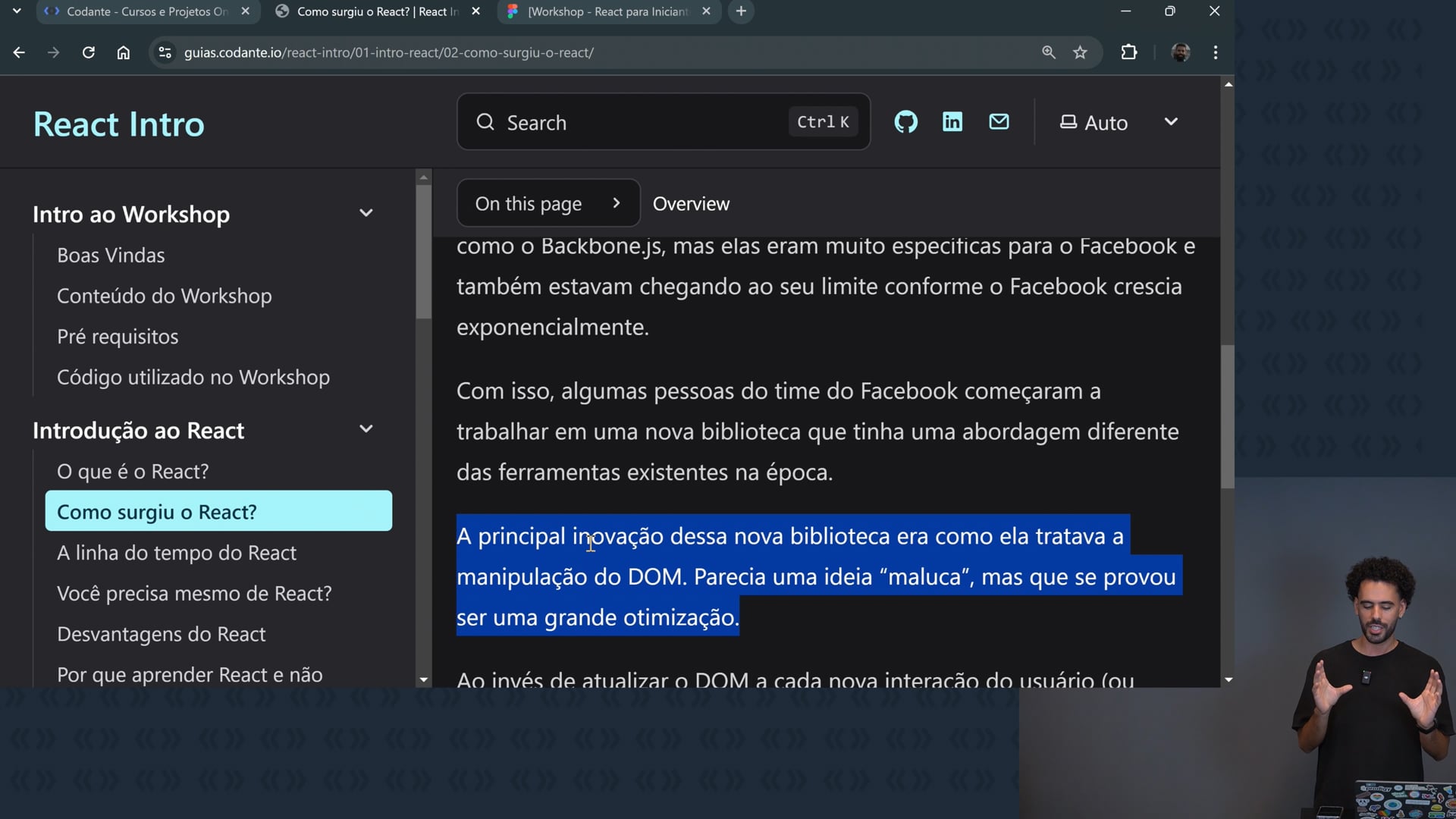The height and width of the screenshot is (819, 1456).
Task: Open the browser extensions puzzle icon
Action: (1129, 52)
